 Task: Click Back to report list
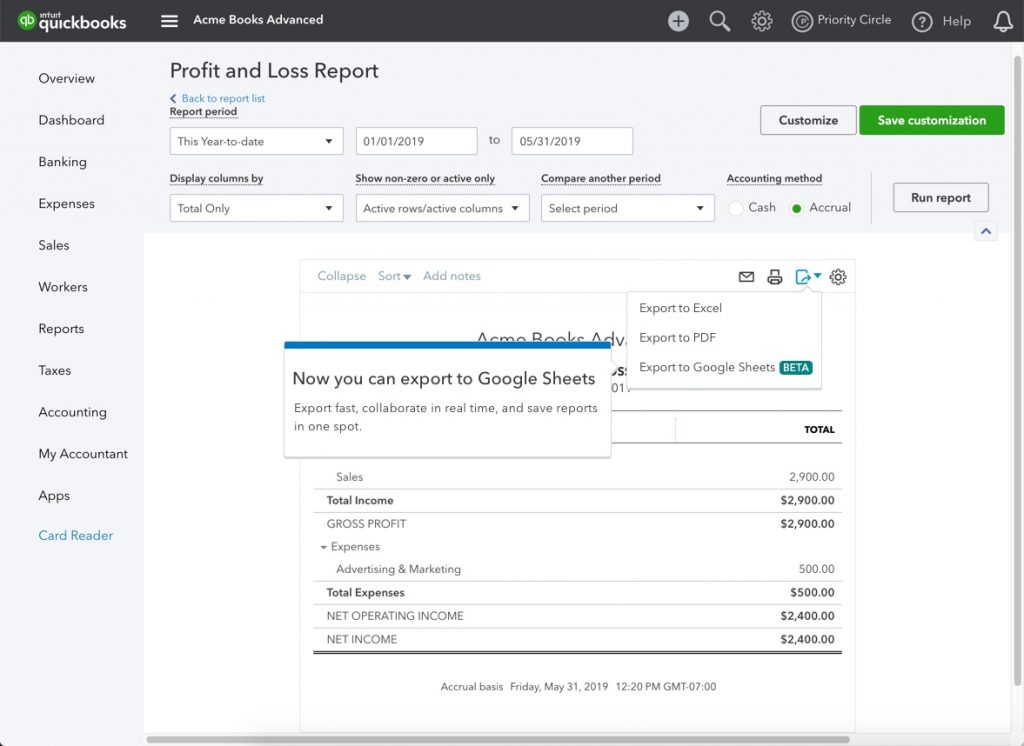(x=217, y=99)
